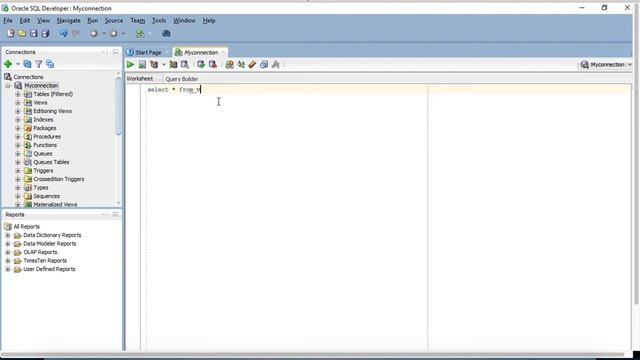Click the Undo arrow icon in main toolbar
640x360 pixels.
[63, 33]
